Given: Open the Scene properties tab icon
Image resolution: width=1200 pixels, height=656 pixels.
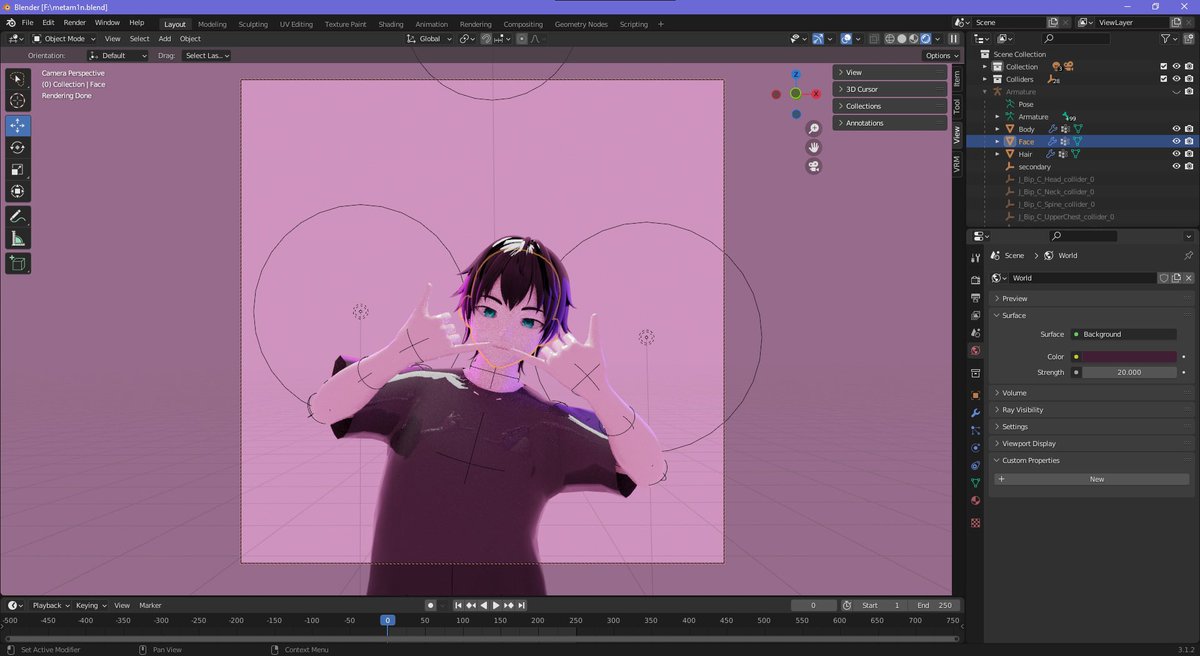Looking at the screenshot, I should coord(975,332).
